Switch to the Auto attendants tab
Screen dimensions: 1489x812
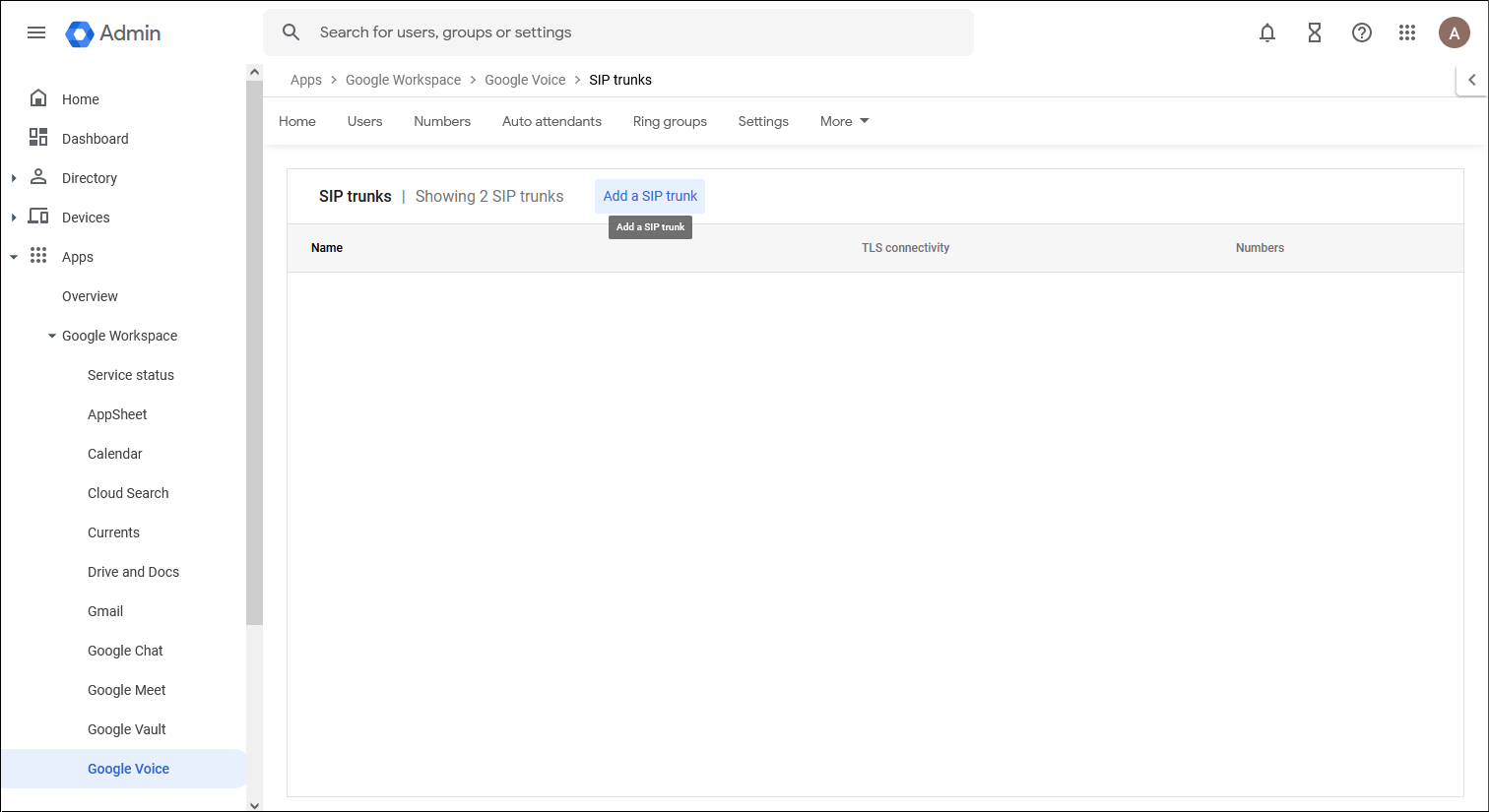pos(551,121)
